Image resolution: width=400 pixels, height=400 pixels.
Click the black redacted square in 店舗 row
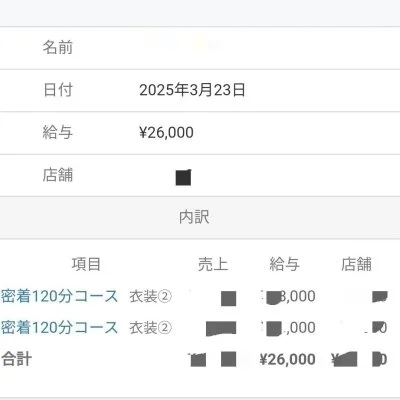click(x=183, y=177)
